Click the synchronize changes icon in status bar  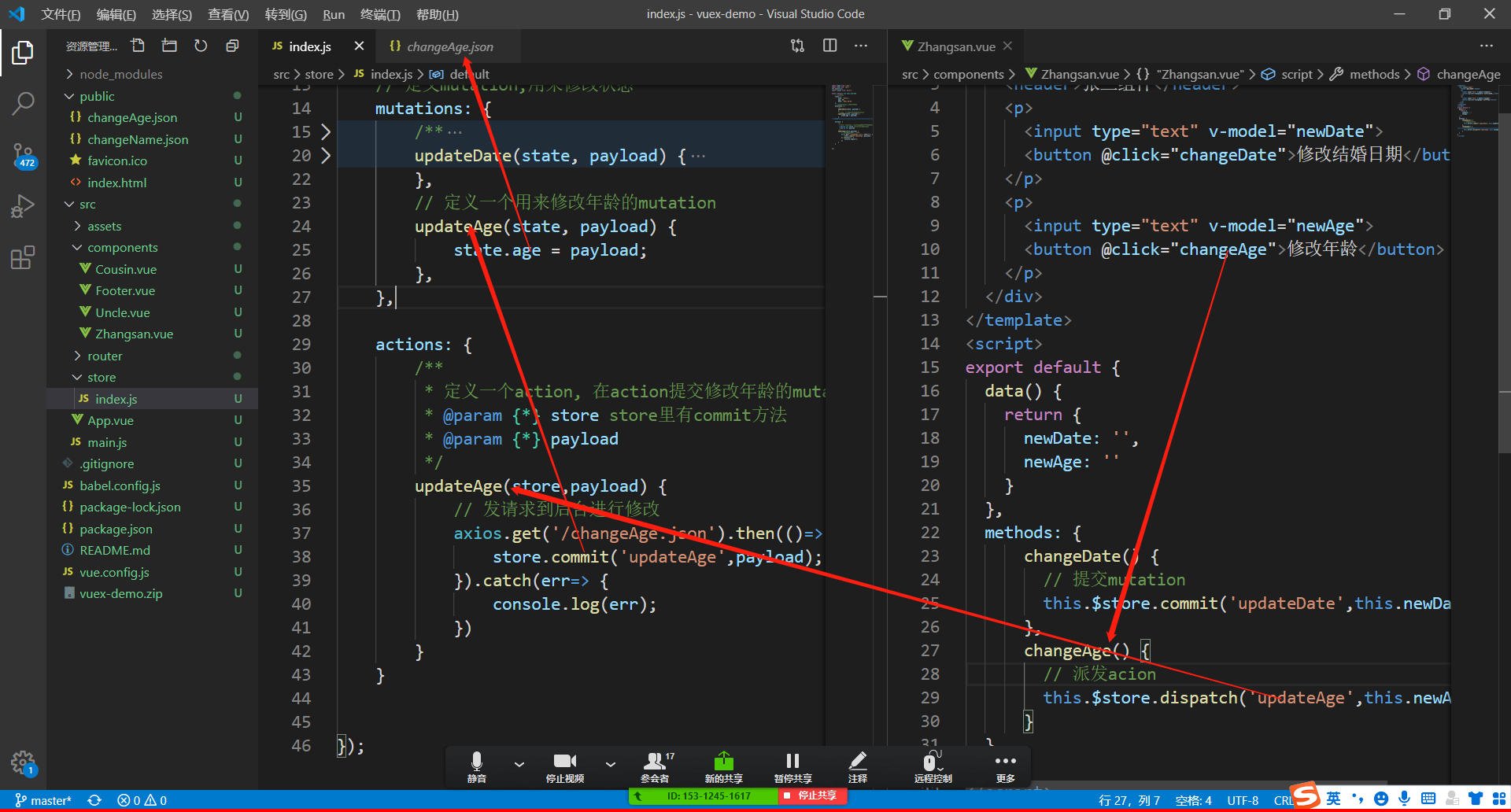pos(94,800)
